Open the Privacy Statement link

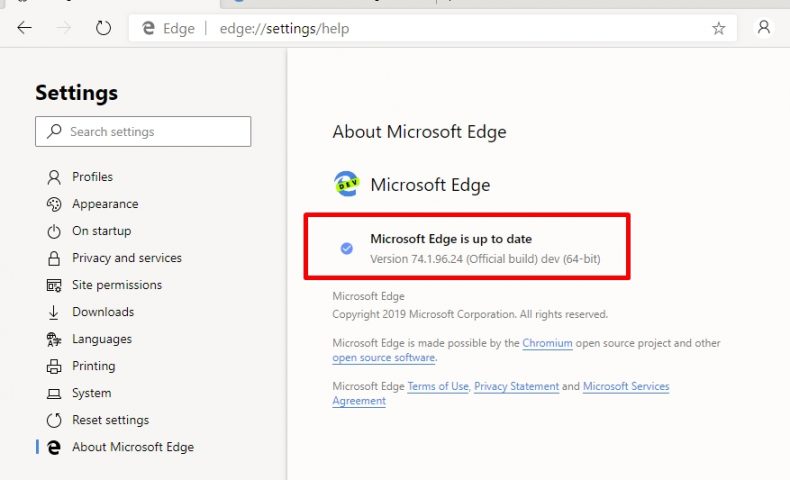[516, 386]
